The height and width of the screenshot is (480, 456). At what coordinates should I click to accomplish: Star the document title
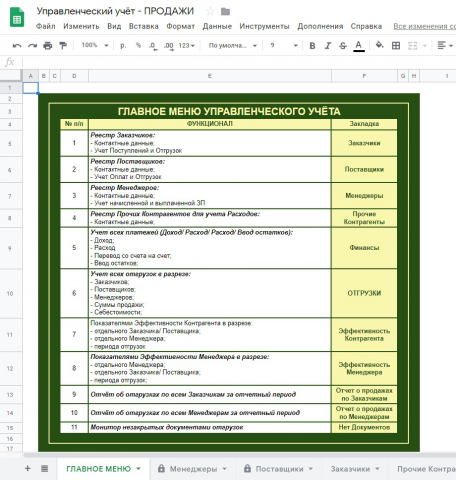pyautogui.click(x=210, y=11)
